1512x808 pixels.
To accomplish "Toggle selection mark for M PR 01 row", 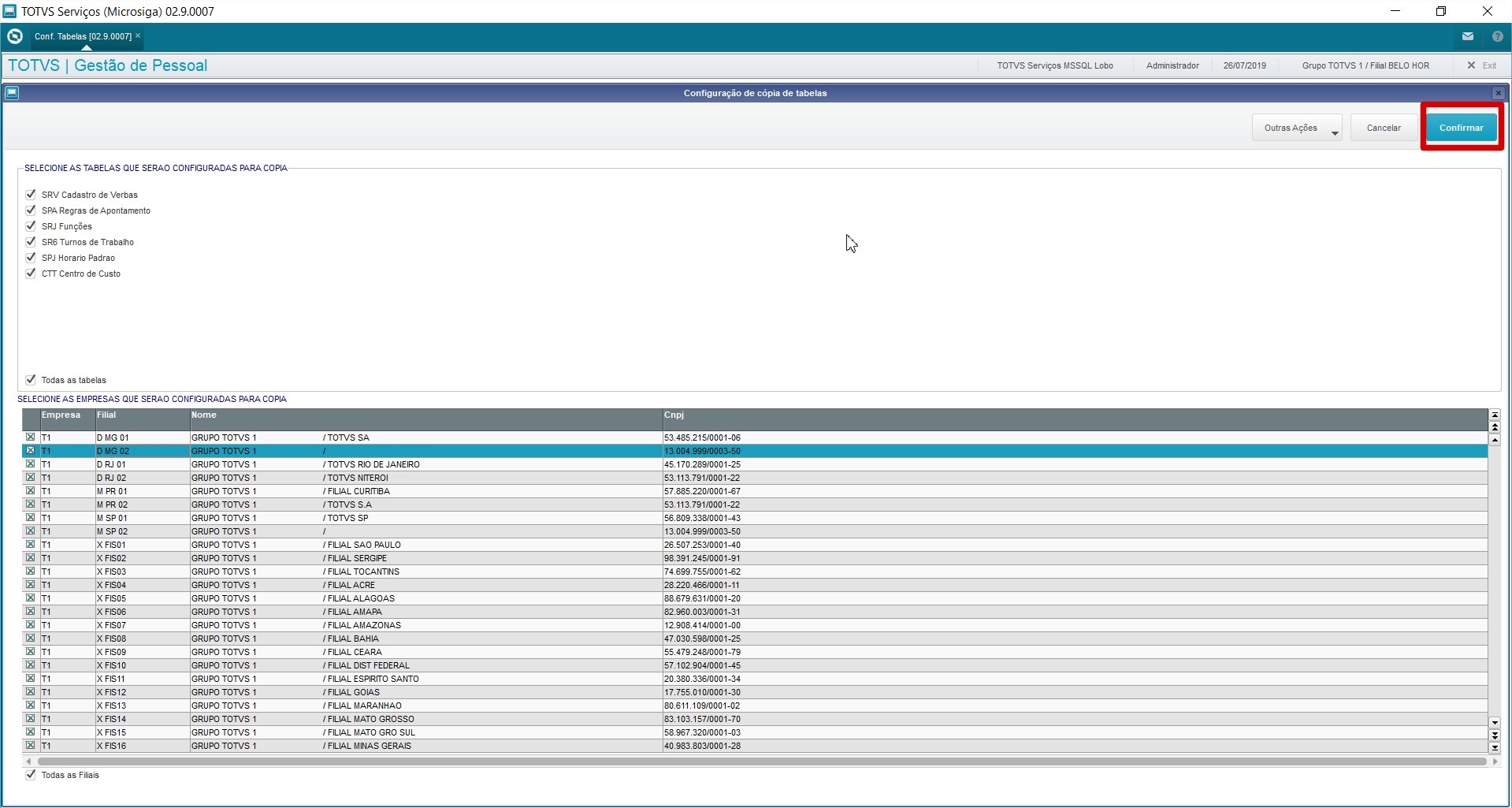I will 30,490.
